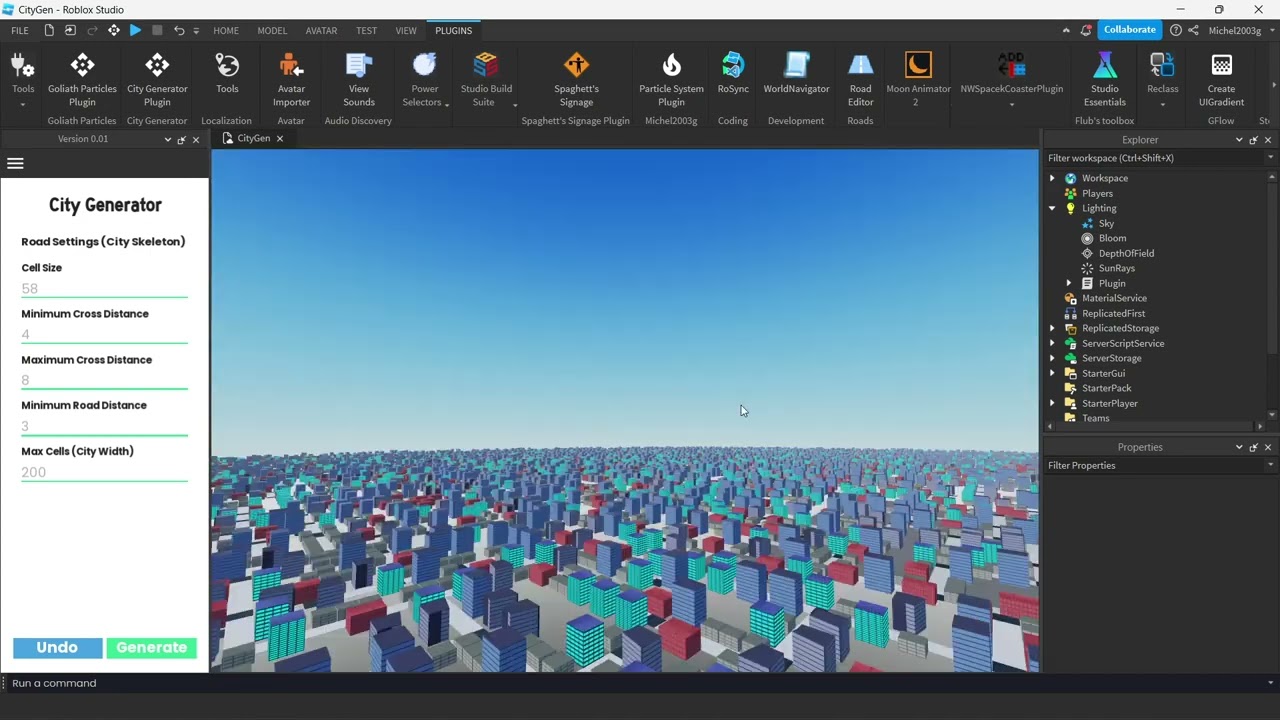
Task: Open the Particle System Plugin
Action: 671,79
